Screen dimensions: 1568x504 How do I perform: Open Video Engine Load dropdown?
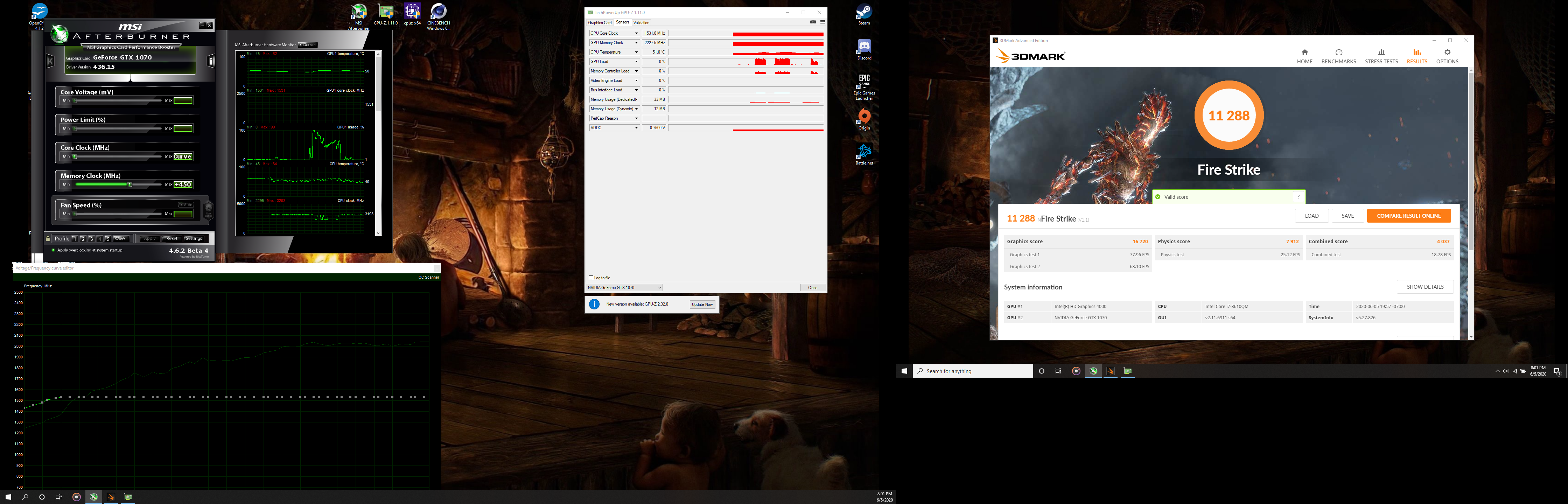point(637,80)
